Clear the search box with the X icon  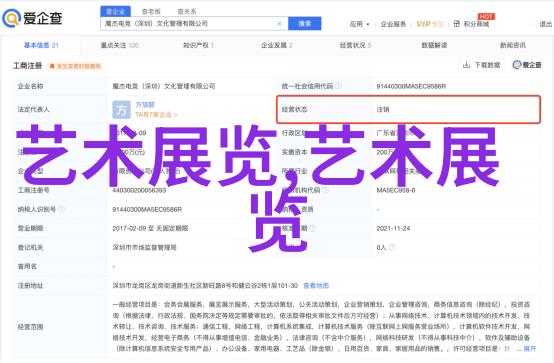click(279, 24)
